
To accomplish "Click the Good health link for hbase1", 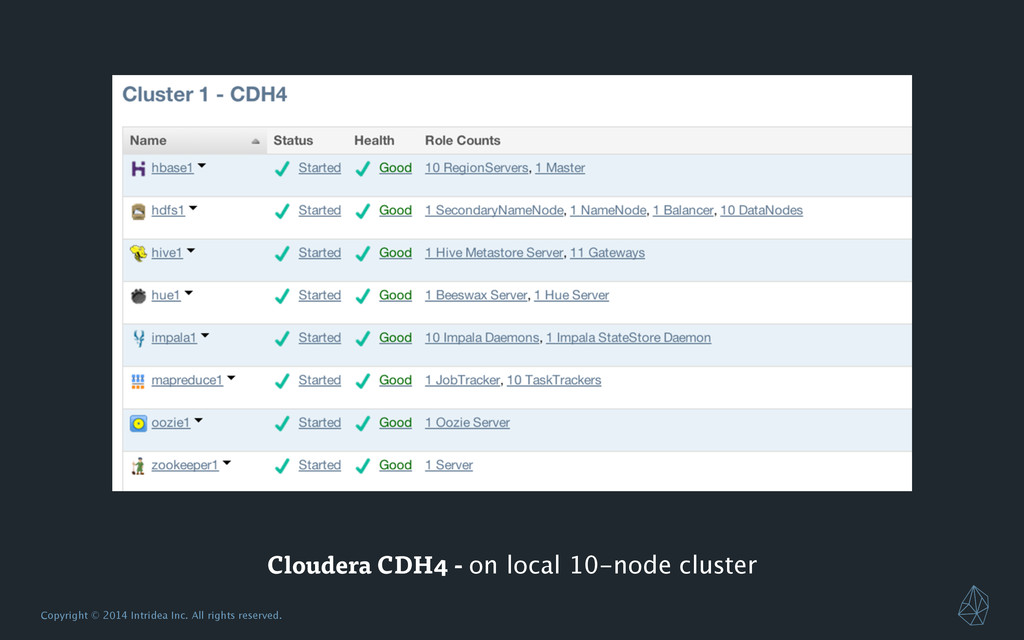I will [396, 168].
